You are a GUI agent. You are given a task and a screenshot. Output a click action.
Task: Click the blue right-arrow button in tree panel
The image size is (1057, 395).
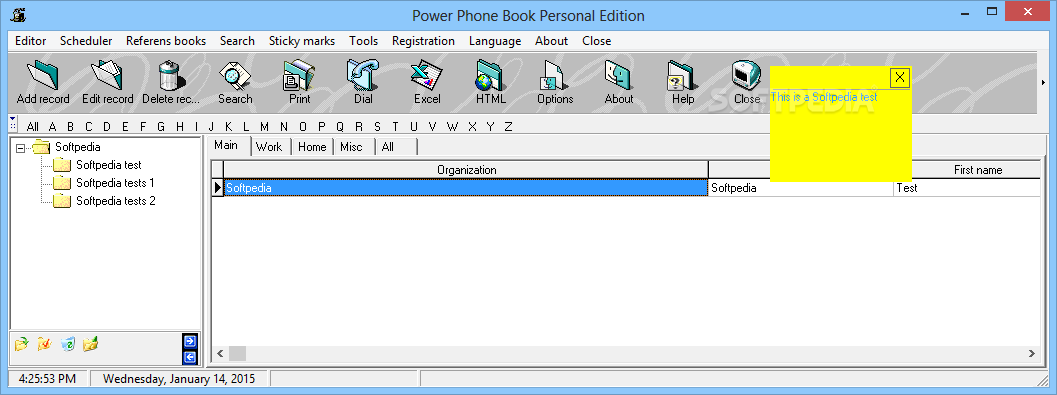click(x=189, y=341)
